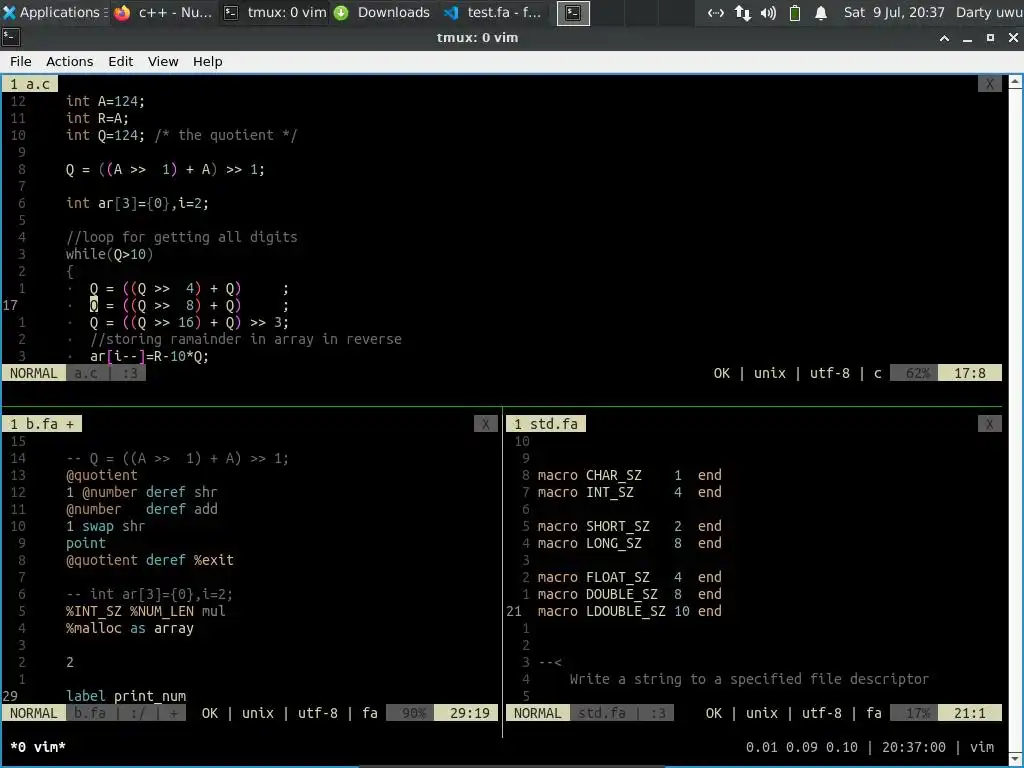Click 'macro LONG_SZ' line in std.fa

click(630, 543)
